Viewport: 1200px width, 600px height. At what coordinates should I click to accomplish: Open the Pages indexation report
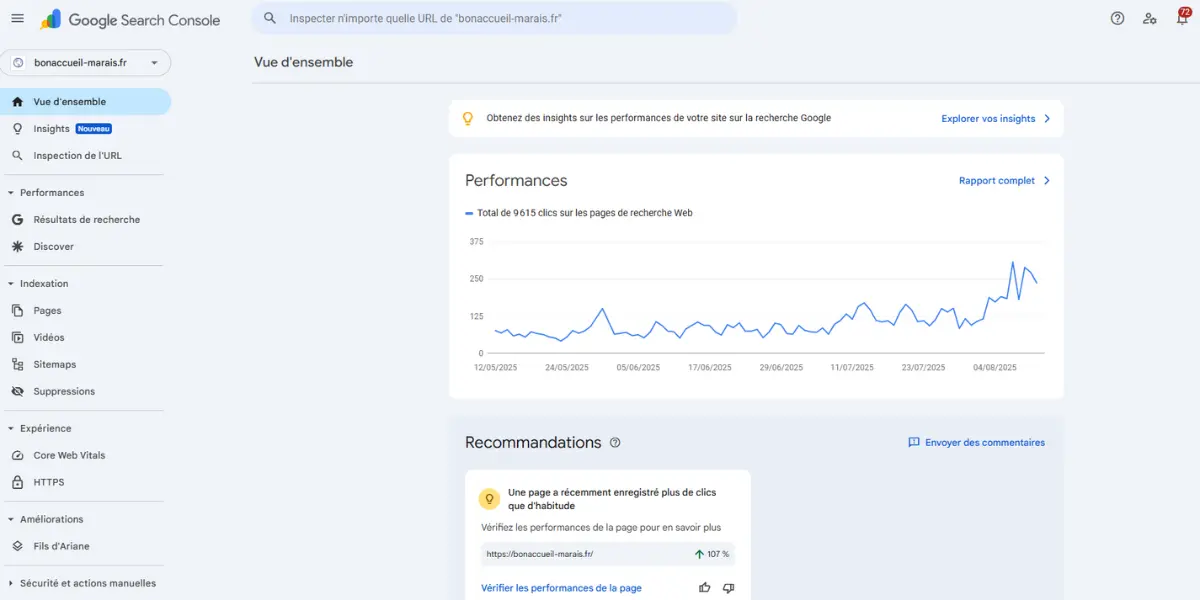tap(47, 310)
